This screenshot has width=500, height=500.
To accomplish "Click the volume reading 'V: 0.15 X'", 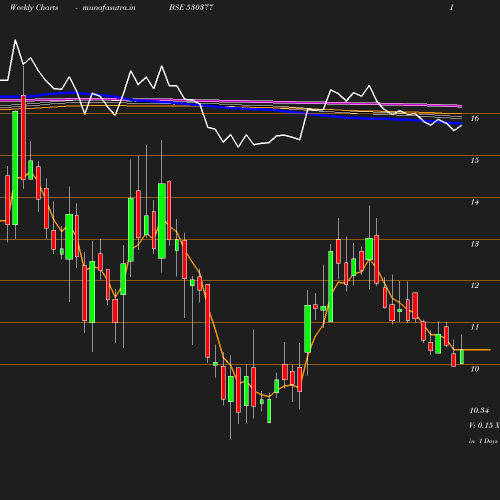I will tap(484, 425).
